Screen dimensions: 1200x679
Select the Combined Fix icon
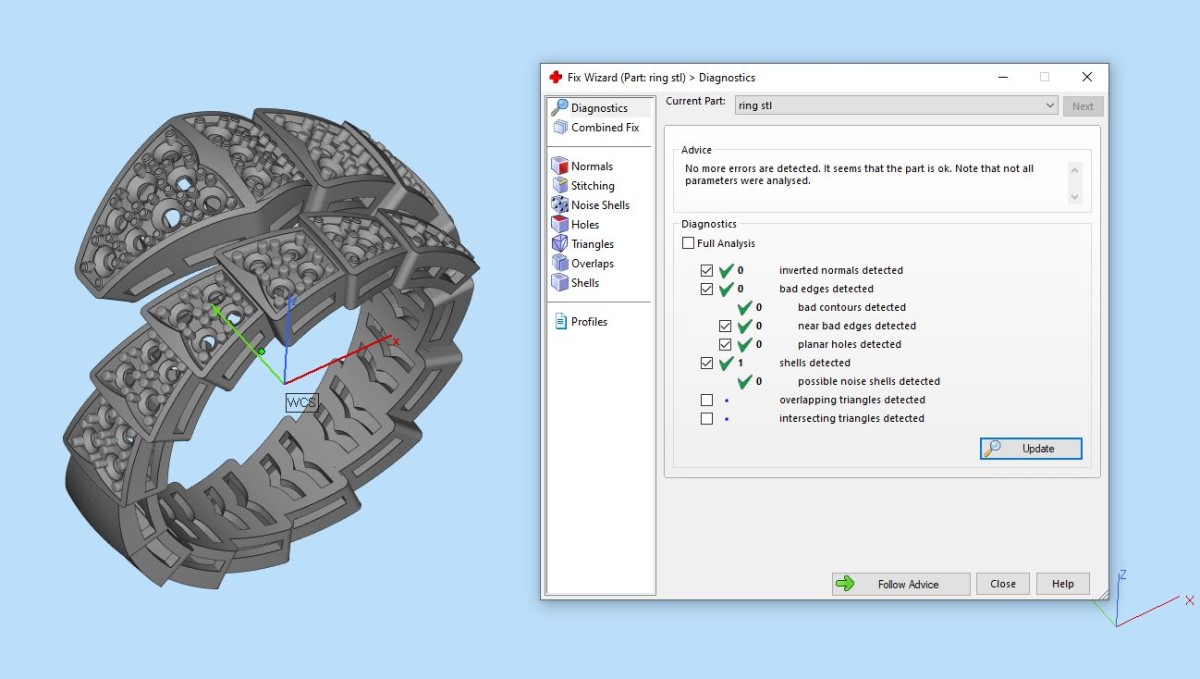[x=560, y=128]
